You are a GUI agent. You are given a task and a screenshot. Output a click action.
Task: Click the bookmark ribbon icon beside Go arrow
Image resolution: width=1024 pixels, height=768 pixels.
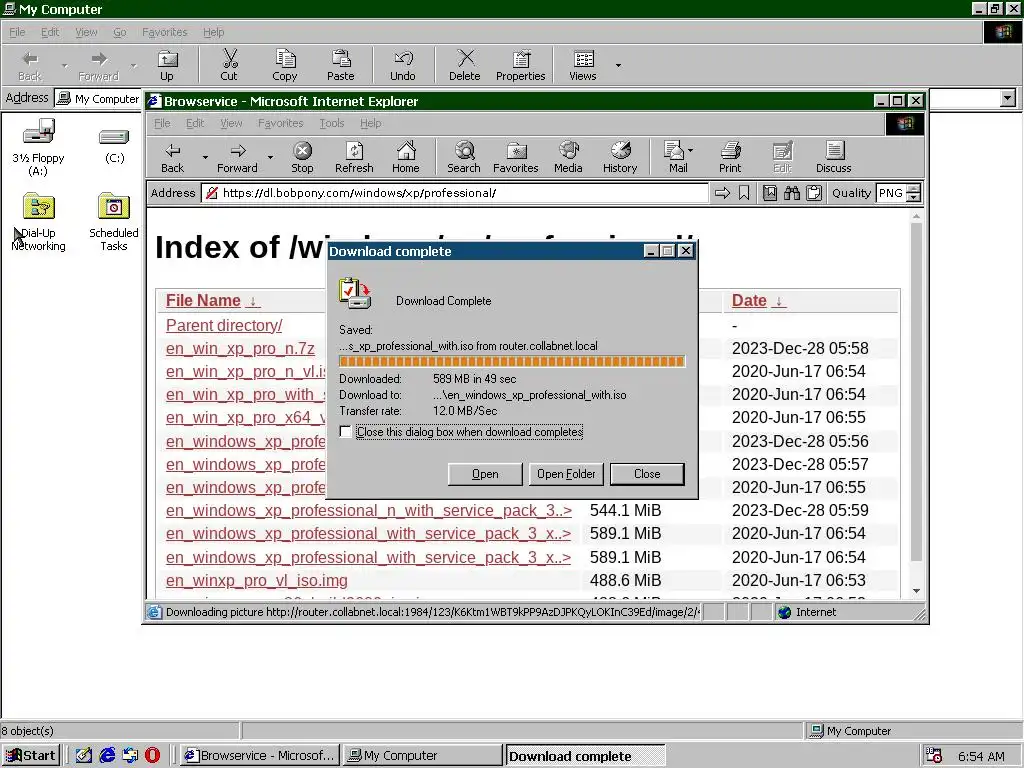[x=744, y=193]
